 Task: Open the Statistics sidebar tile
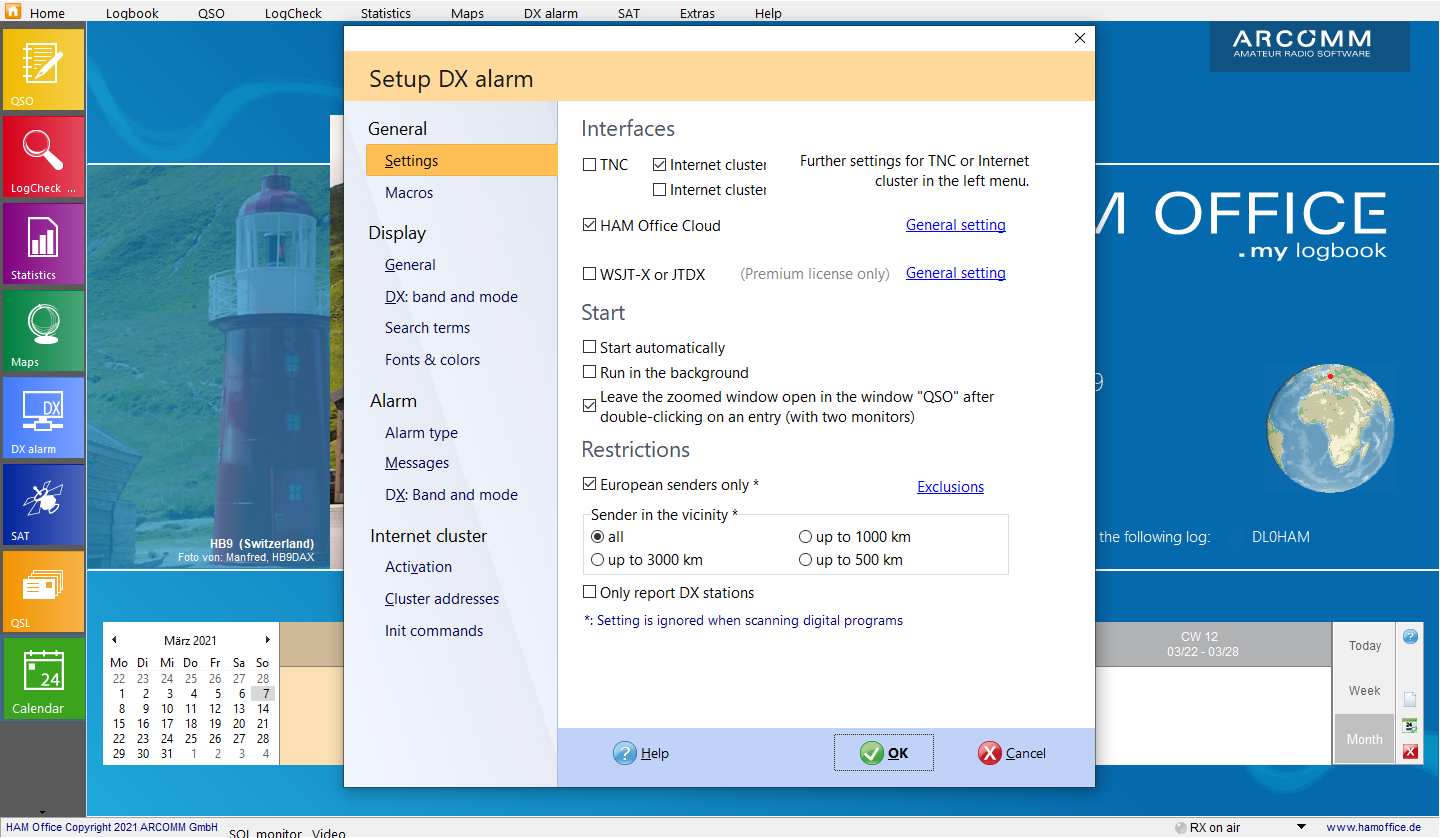pos(44,243)
